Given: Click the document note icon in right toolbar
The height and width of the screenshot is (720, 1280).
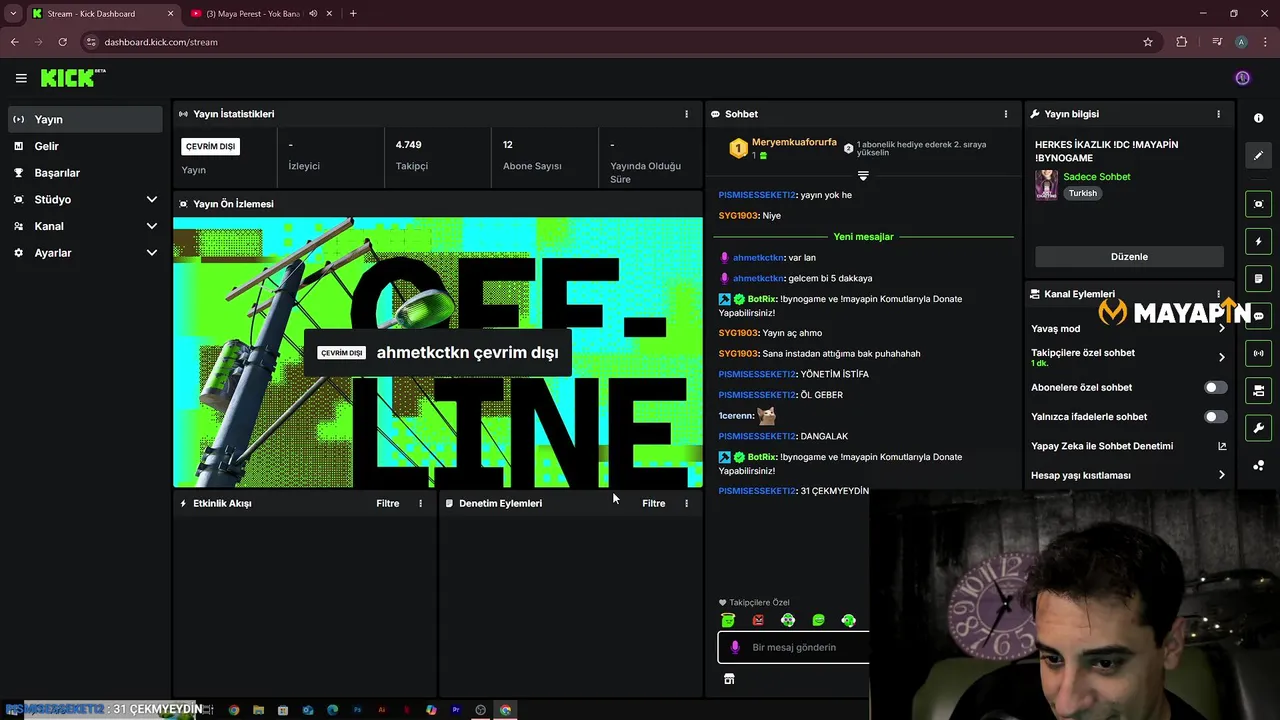Looking at the screenshot, I should [x=1258, y=278].
